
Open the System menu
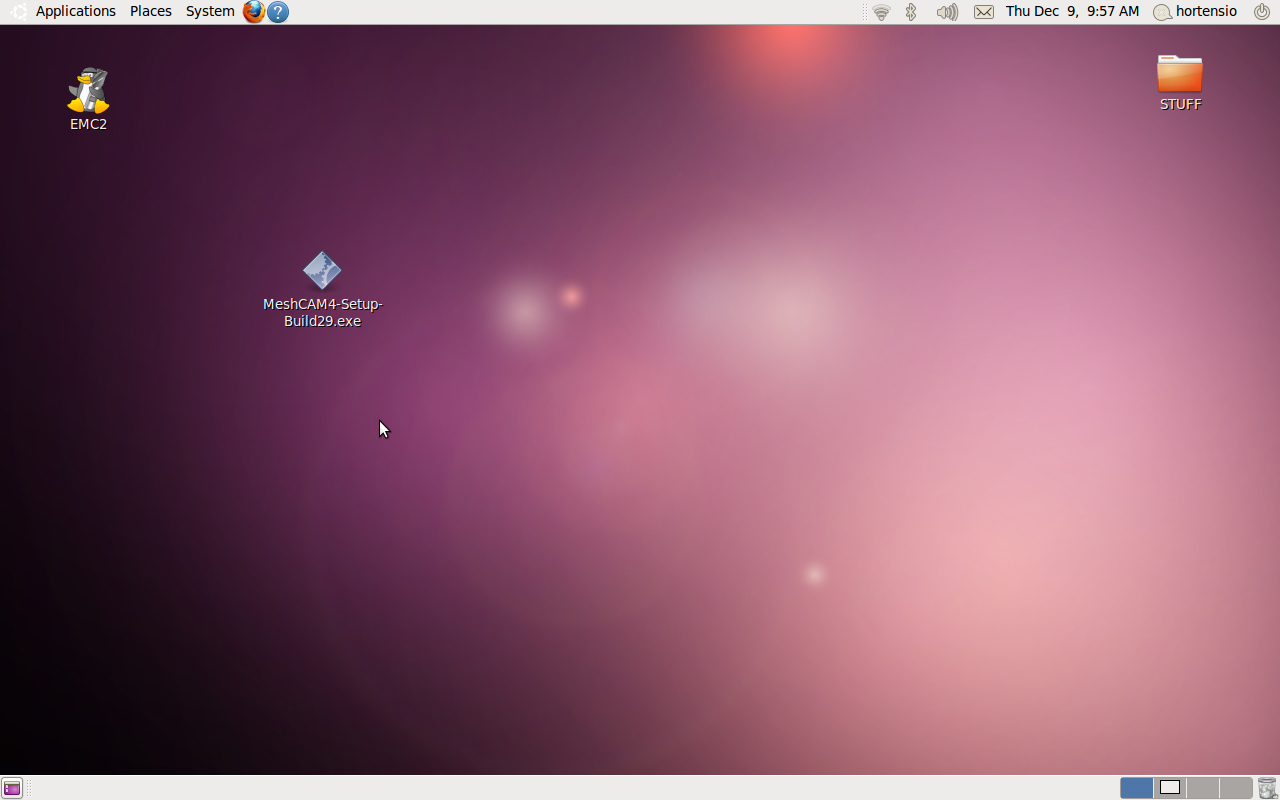pyautogui.click(x=210, y=11)
